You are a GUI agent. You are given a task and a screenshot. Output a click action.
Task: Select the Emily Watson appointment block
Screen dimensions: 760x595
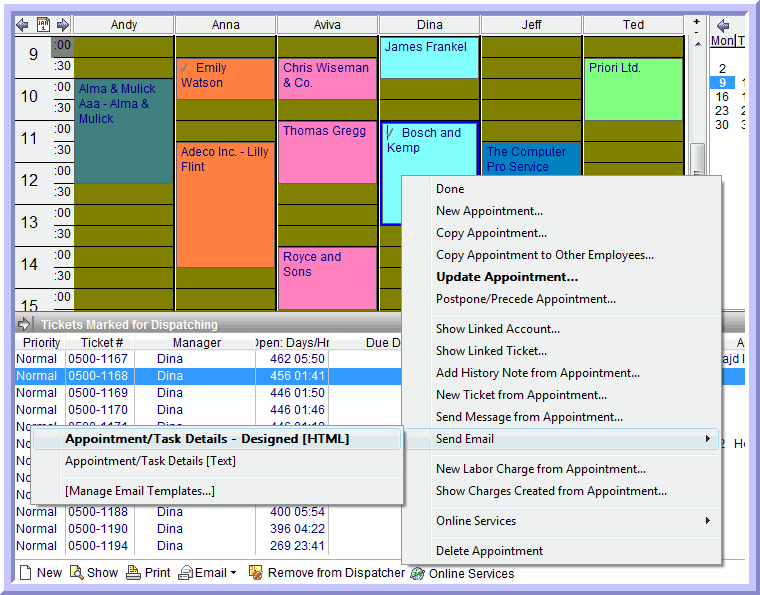[225, 78]
